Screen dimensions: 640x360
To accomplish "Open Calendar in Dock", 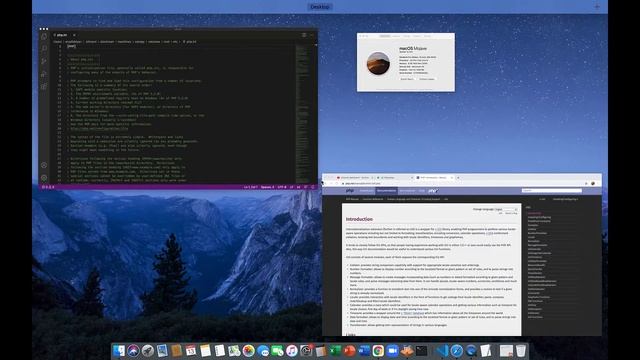I will 191,351.
